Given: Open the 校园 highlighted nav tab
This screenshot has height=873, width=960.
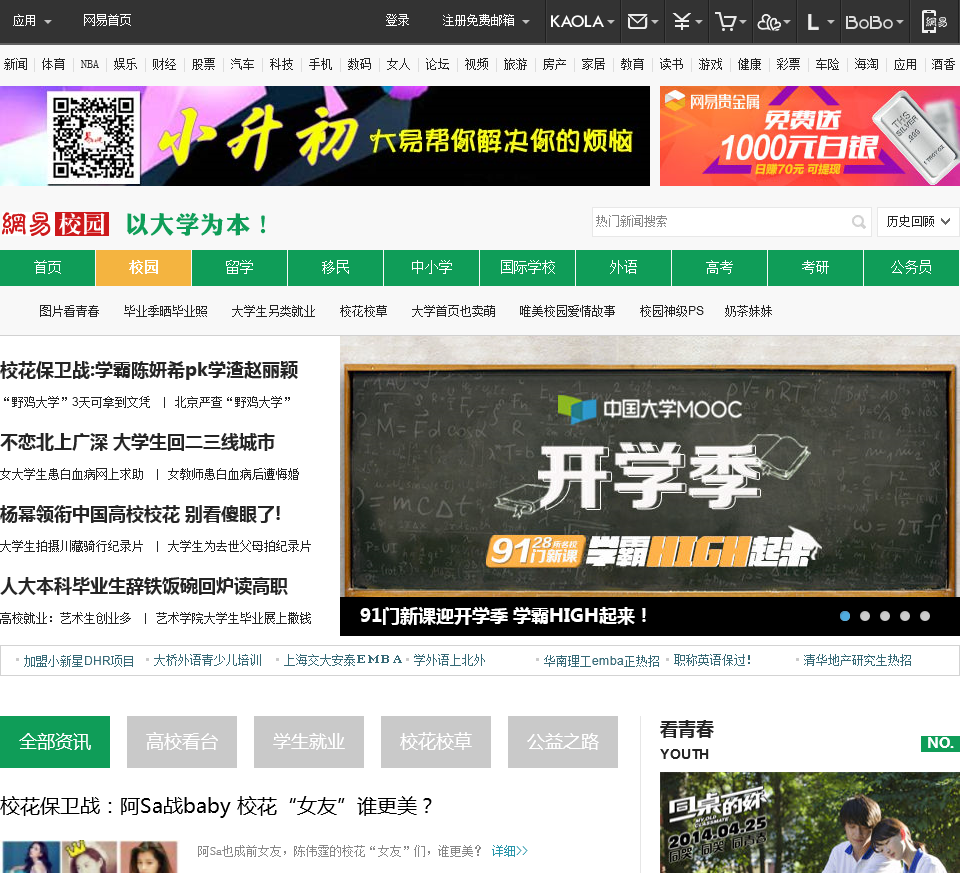Looking at the screenshot, I should pos(143,268).
